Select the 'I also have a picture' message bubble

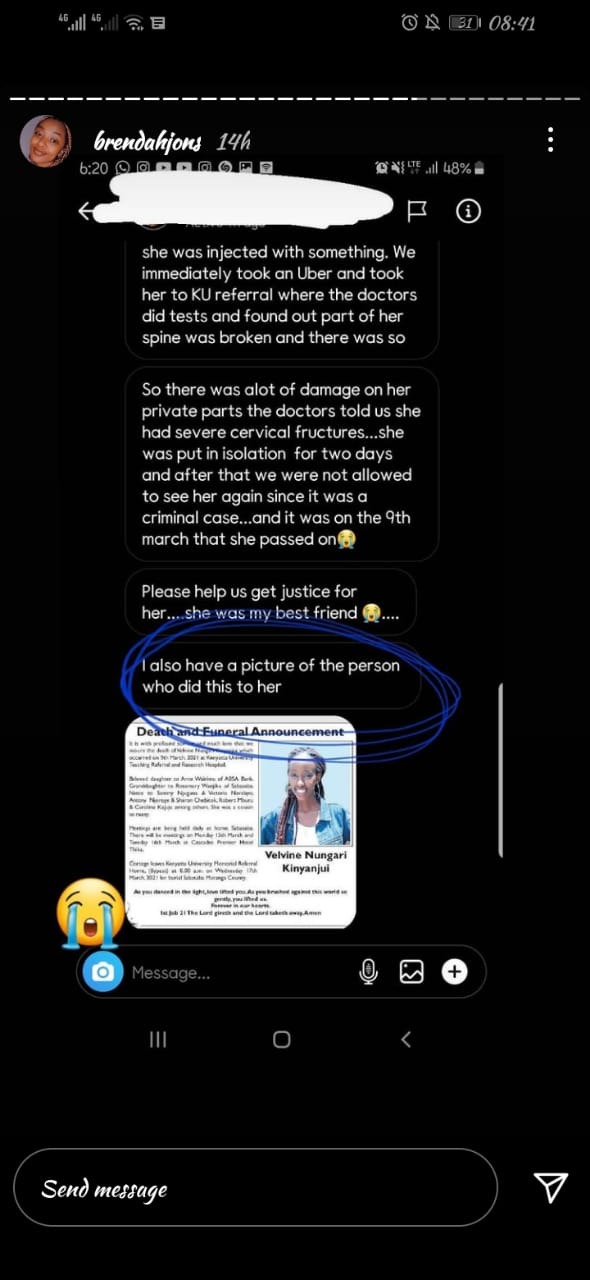(x=272, y=676)
